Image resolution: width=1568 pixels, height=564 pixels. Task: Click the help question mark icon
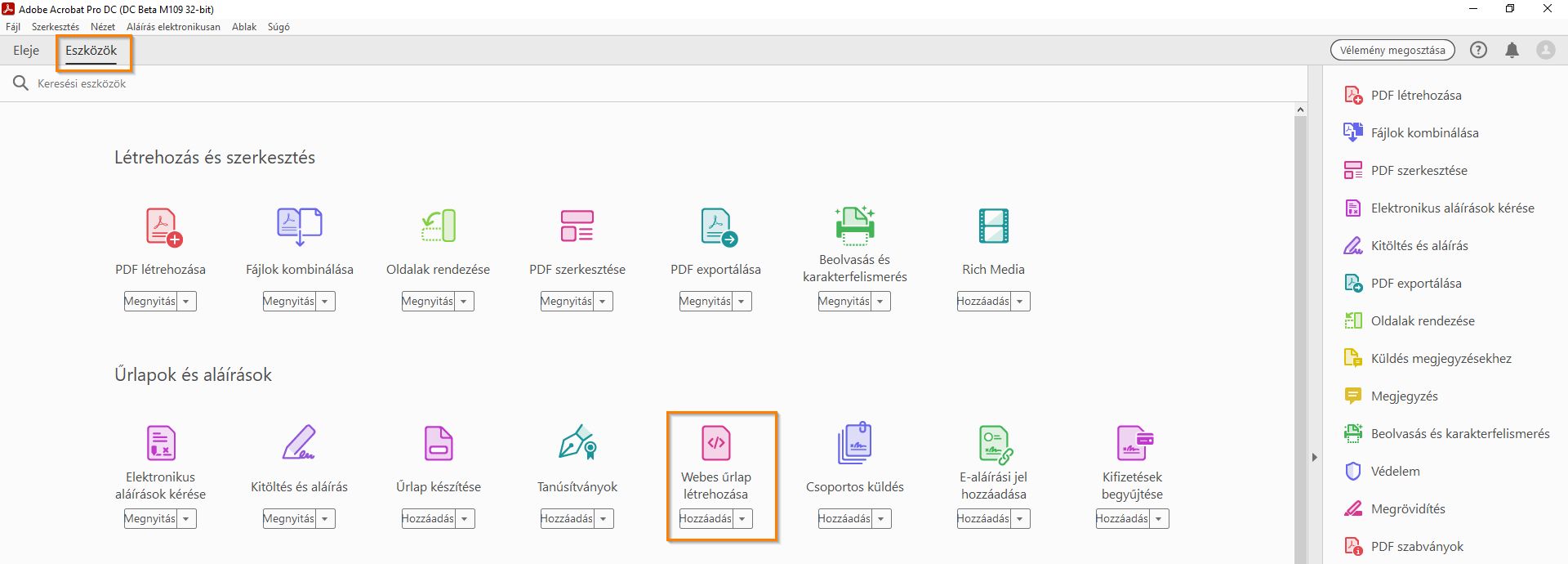[1478, 50]
